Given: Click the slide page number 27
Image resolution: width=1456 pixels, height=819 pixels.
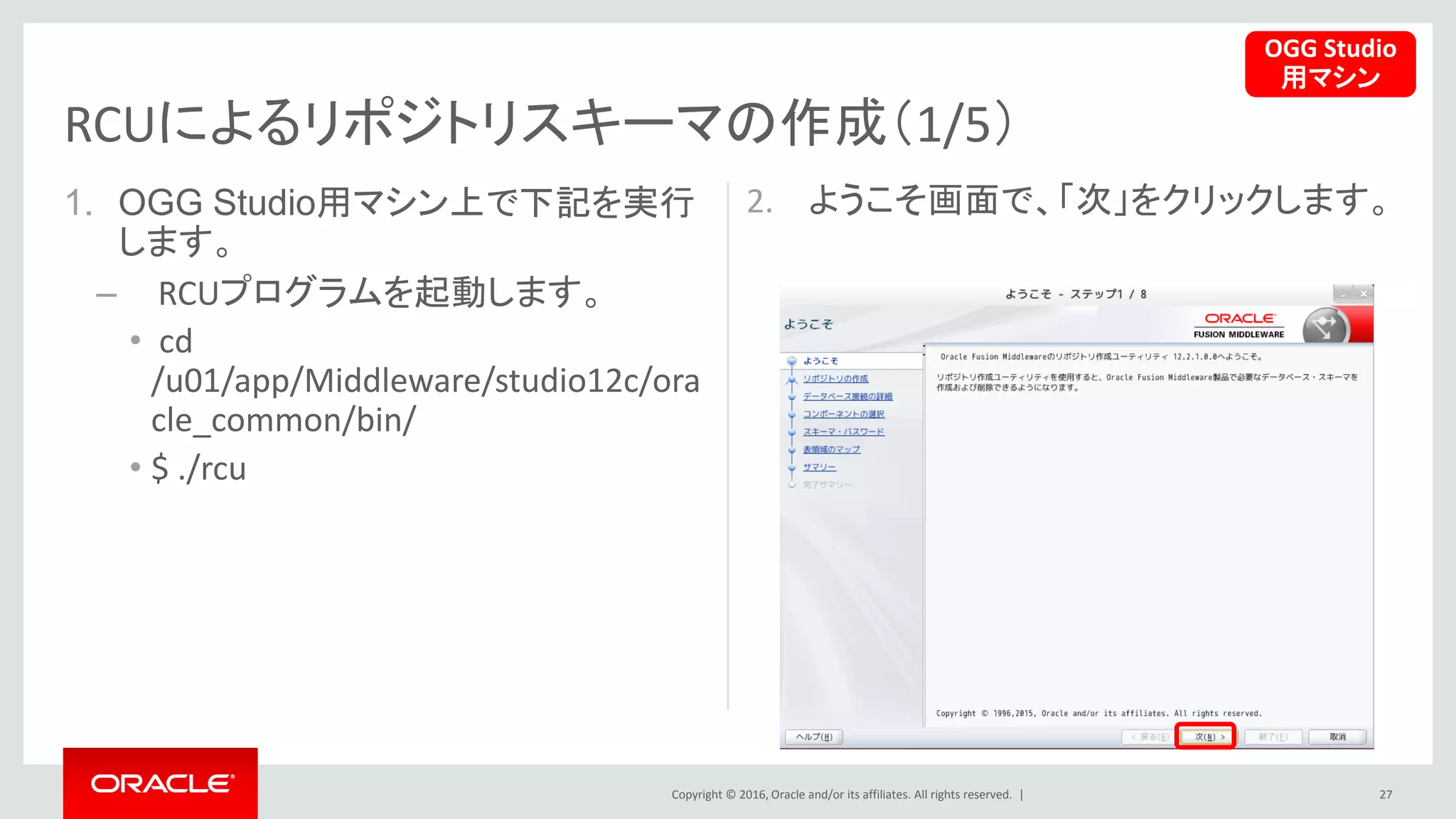Looking at the screenshot, I should [x=1386, y=795].
